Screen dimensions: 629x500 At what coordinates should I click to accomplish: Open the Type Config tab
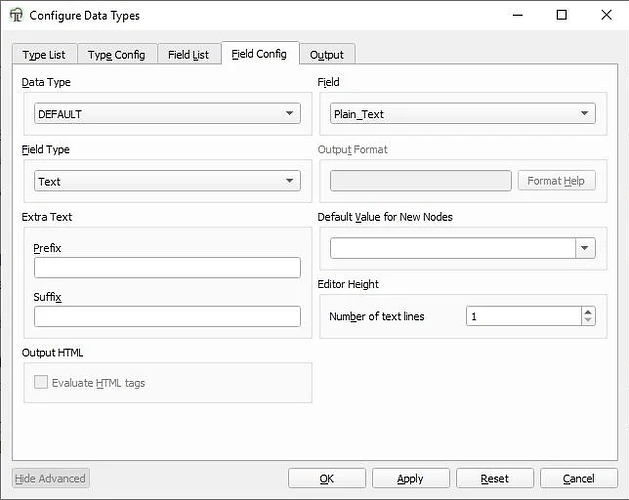116,55
